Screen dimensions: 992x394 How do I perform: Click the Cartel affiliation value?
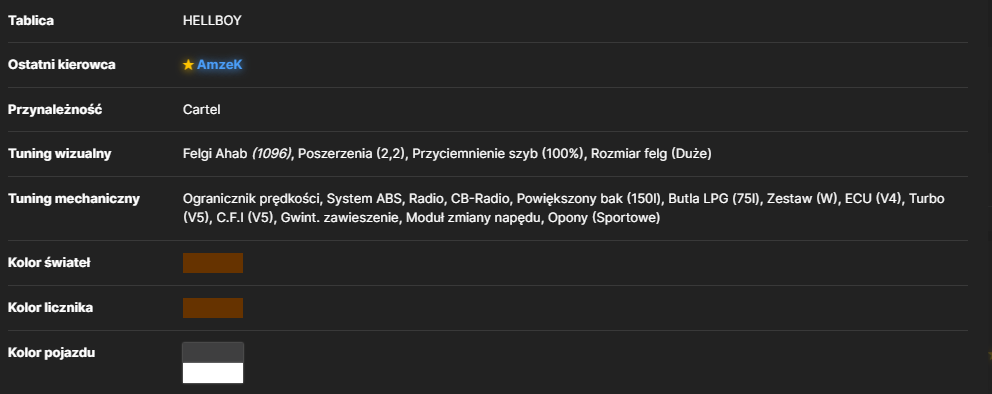[201, 109]
